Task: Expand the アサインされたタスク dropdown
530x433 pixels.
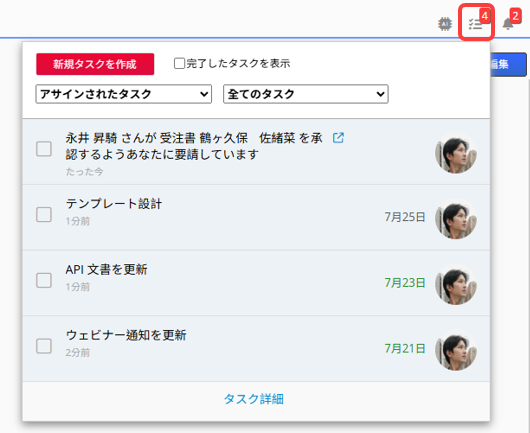Action: coord(124,94)
